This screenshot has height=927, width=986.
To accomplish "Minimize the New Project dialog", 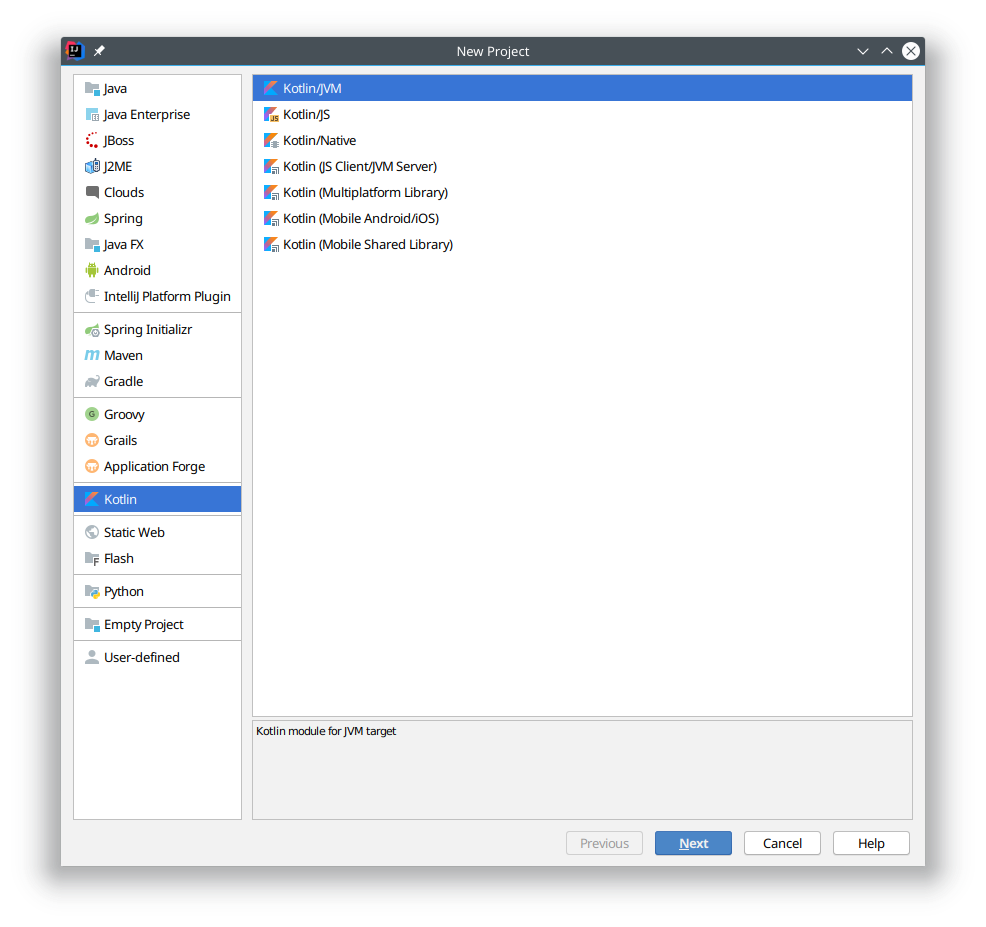I will pos(863,51).
